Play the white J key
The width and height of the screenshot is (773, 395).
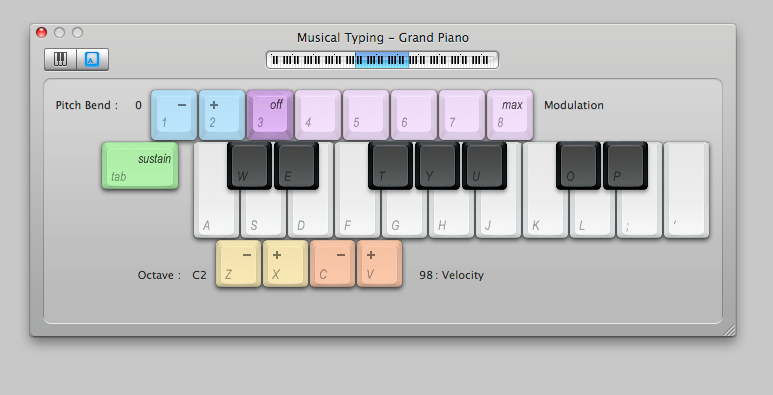click(x=498, y=215)
